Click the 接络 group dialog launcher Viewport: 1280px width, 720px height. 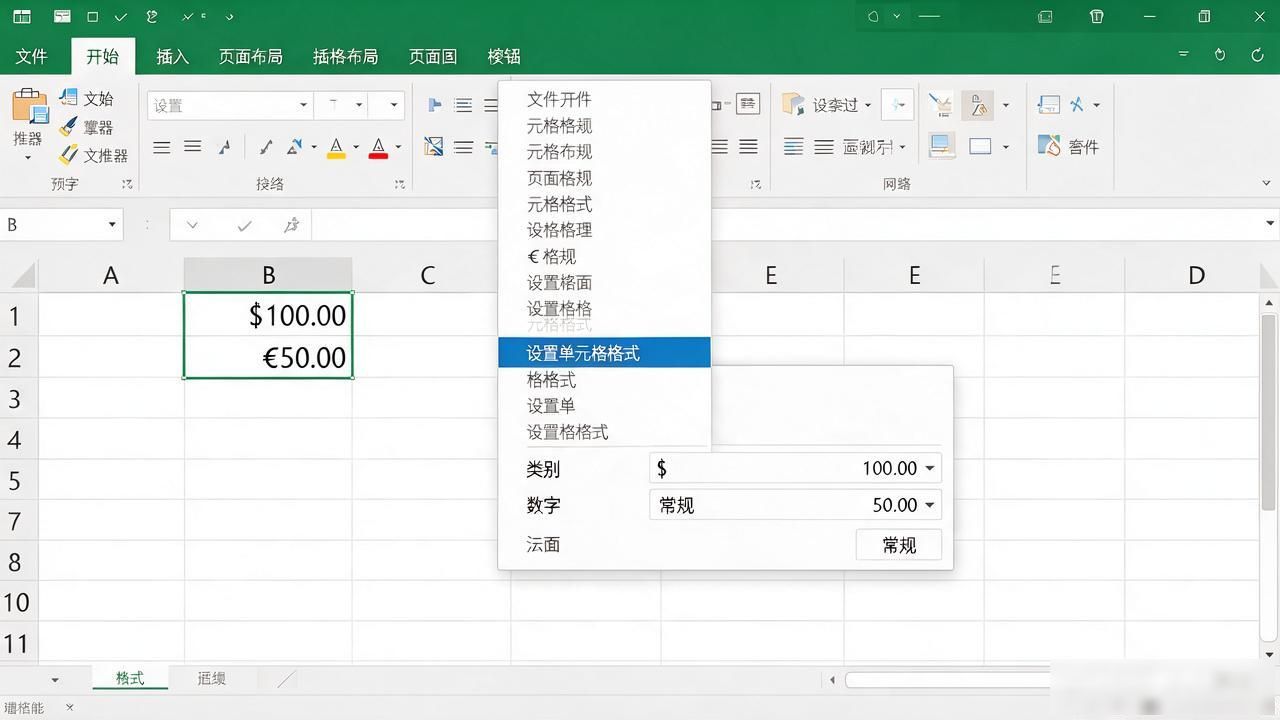[399, 184]
